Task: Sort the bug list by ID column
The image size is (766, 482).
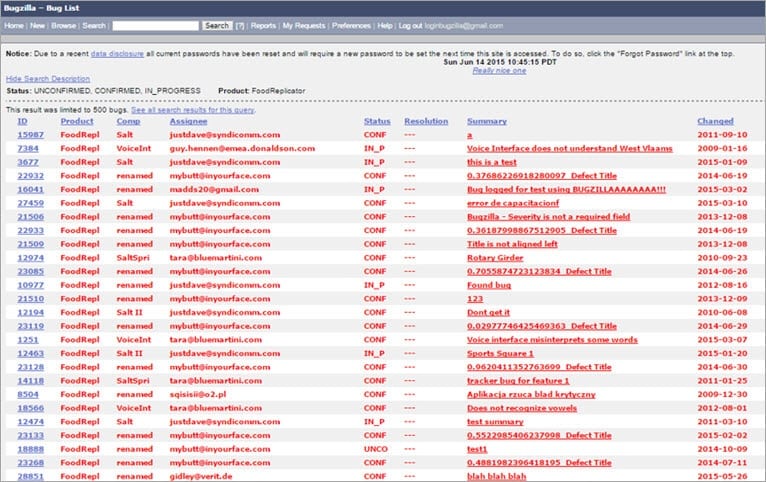Action: point(22,121)
